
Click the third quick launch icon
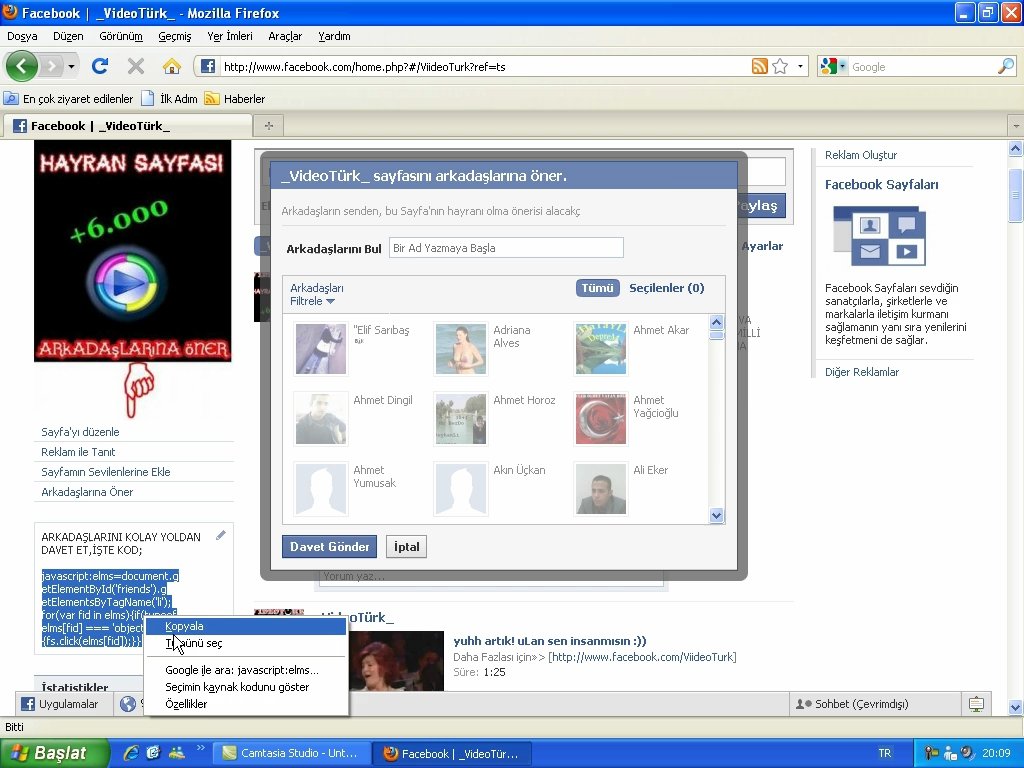point(176,753)
